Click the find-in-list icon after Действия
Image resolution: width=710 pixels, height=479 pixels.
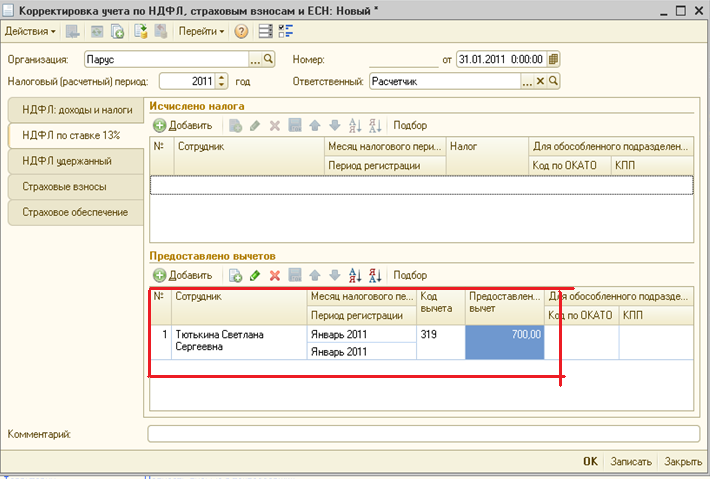point(72,31)
